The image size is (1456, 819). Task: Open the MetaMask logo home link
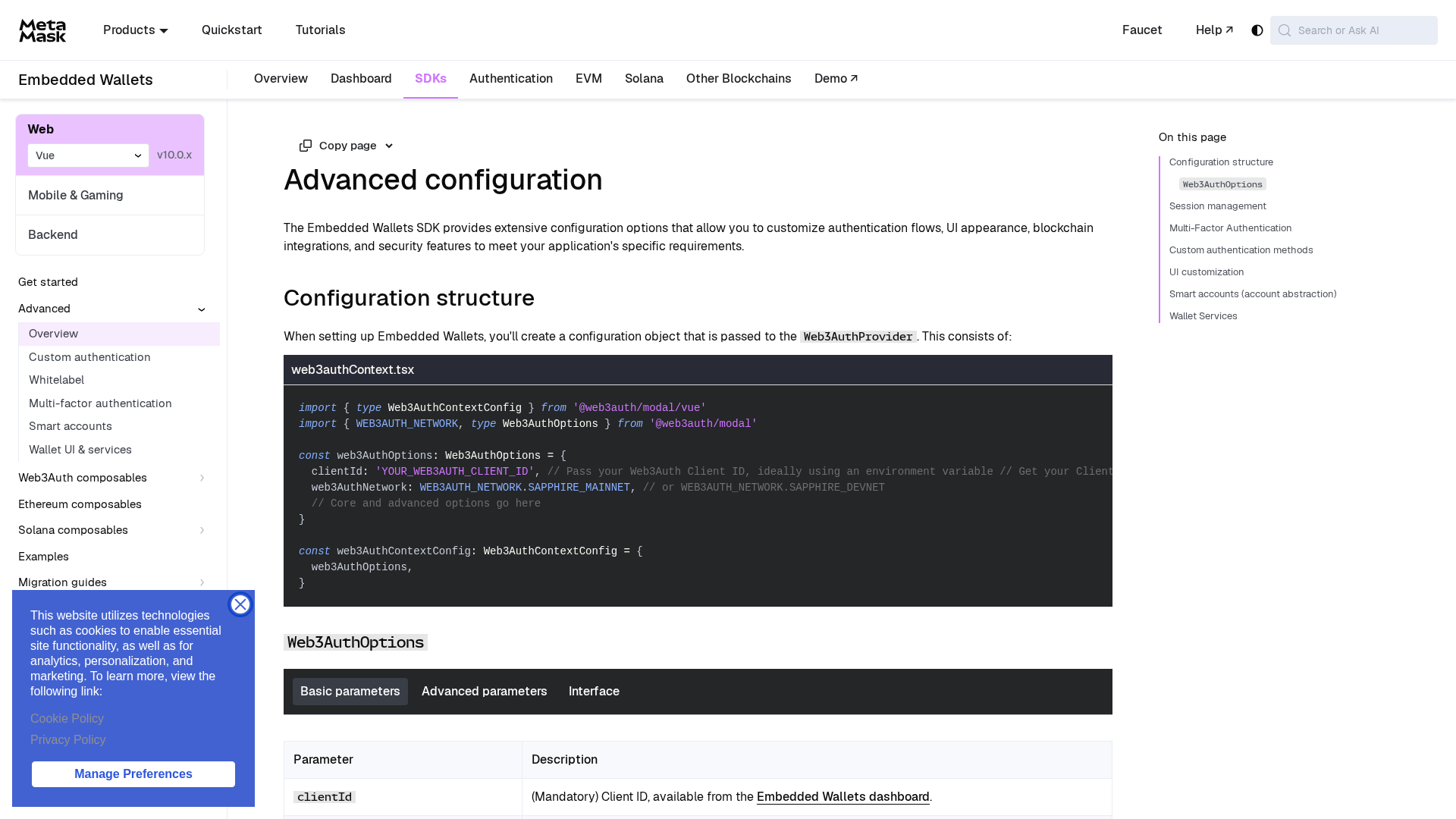pos(42,30)
